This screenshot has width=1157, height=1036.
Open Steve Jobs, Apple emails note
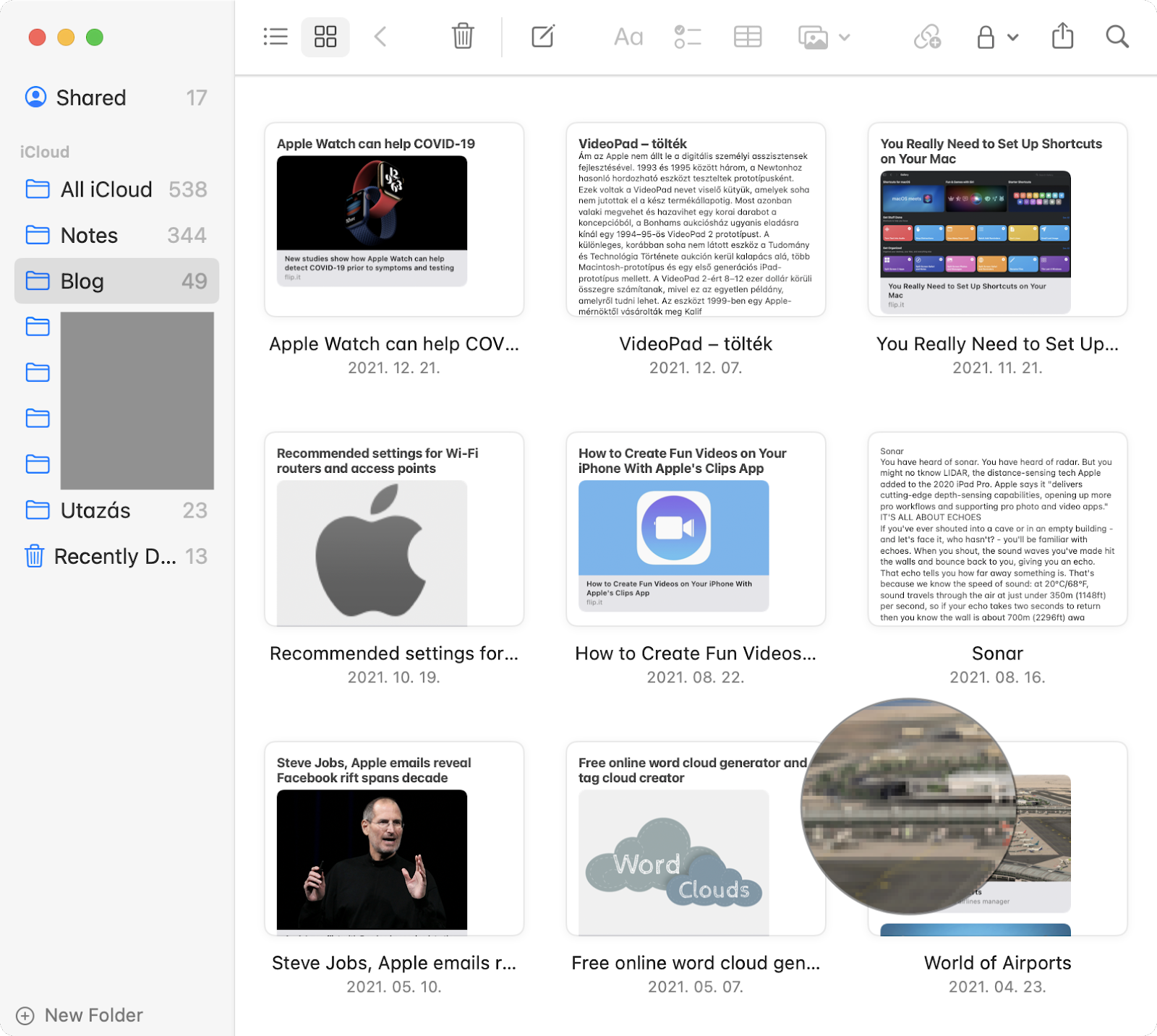[x=394, y=838]
